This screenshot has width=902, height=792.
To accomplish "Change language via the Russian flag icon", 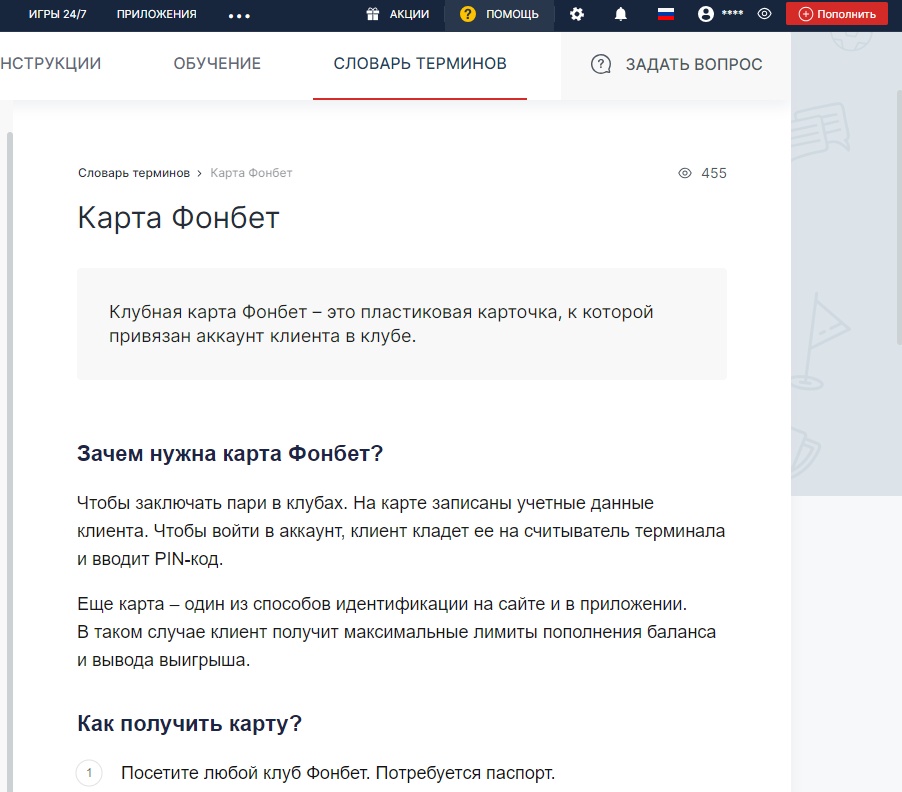I will click(x=666, y=14).
